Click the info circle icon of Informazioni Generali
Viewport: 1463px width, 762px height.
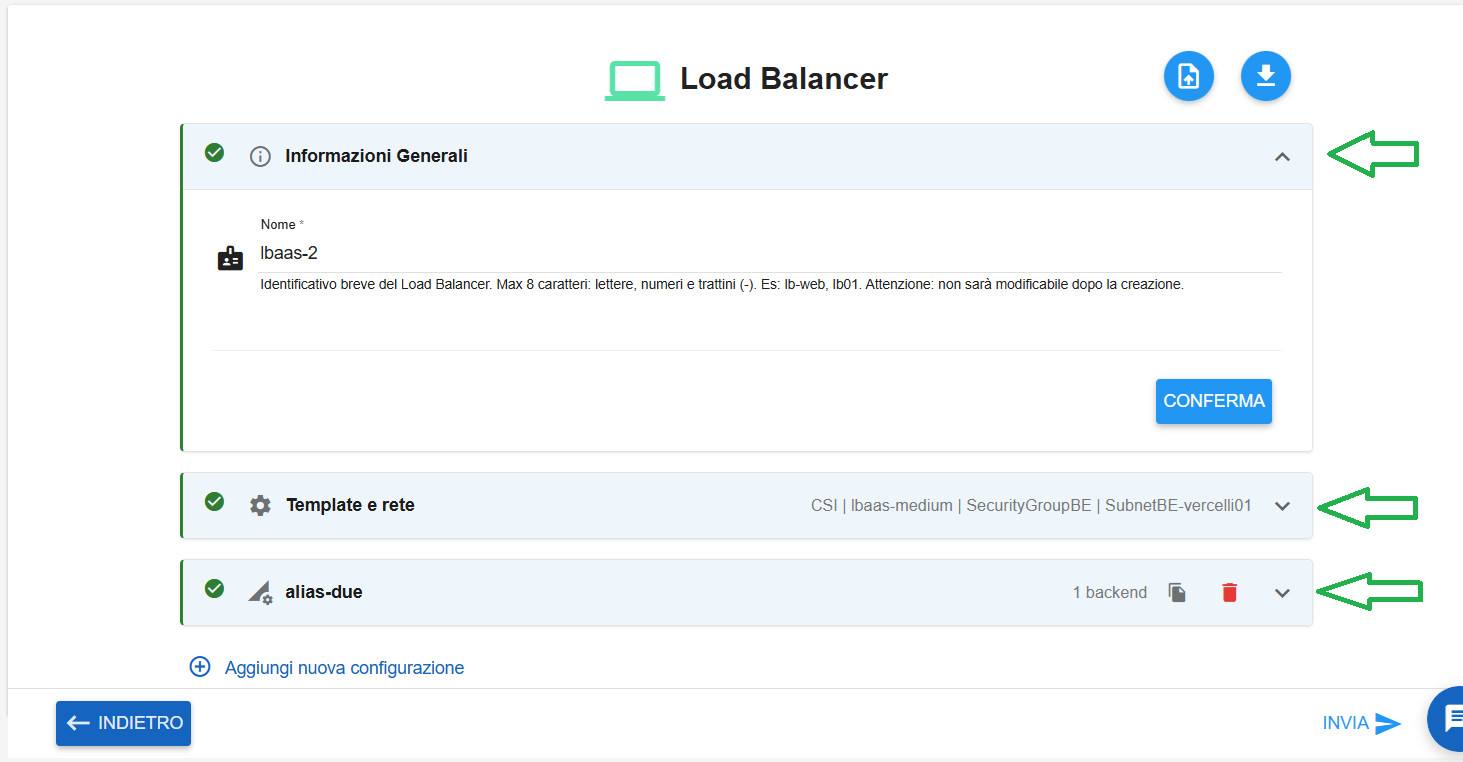[260, 156]
